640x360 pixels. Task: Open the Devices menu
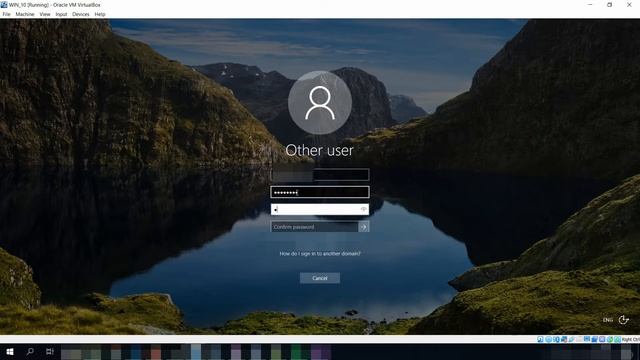pos(81,14)
